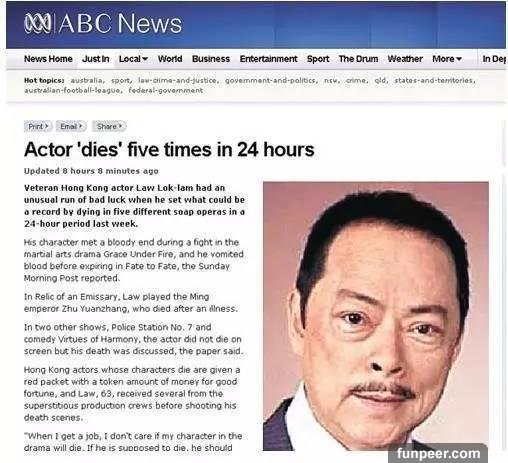This screenshot has height=463, width=508.
Task: Click the Print button
Action: (38, 126)
